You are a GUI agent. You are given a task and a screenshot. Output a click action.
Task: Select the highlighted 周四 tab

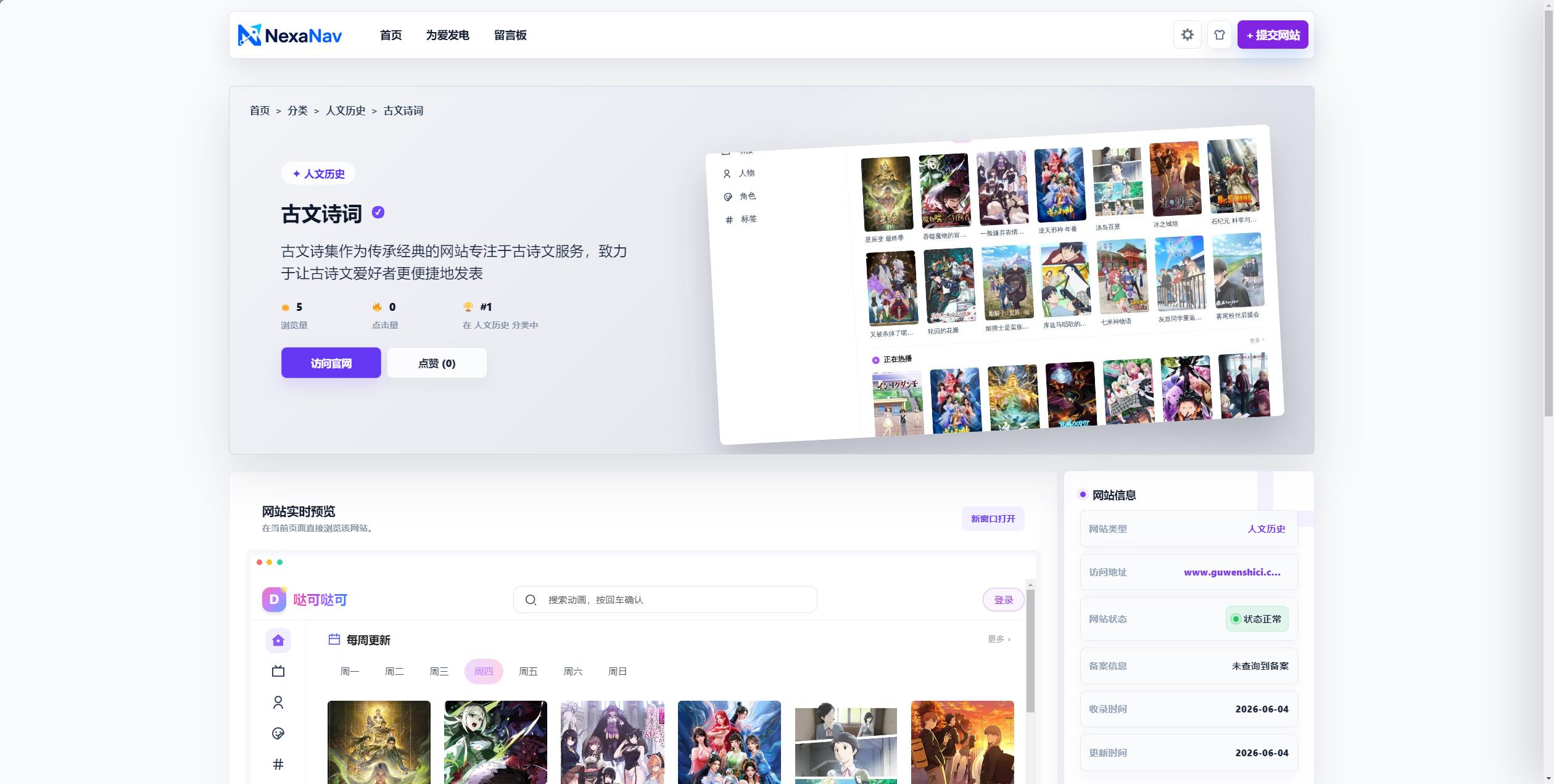pos(484,671)
